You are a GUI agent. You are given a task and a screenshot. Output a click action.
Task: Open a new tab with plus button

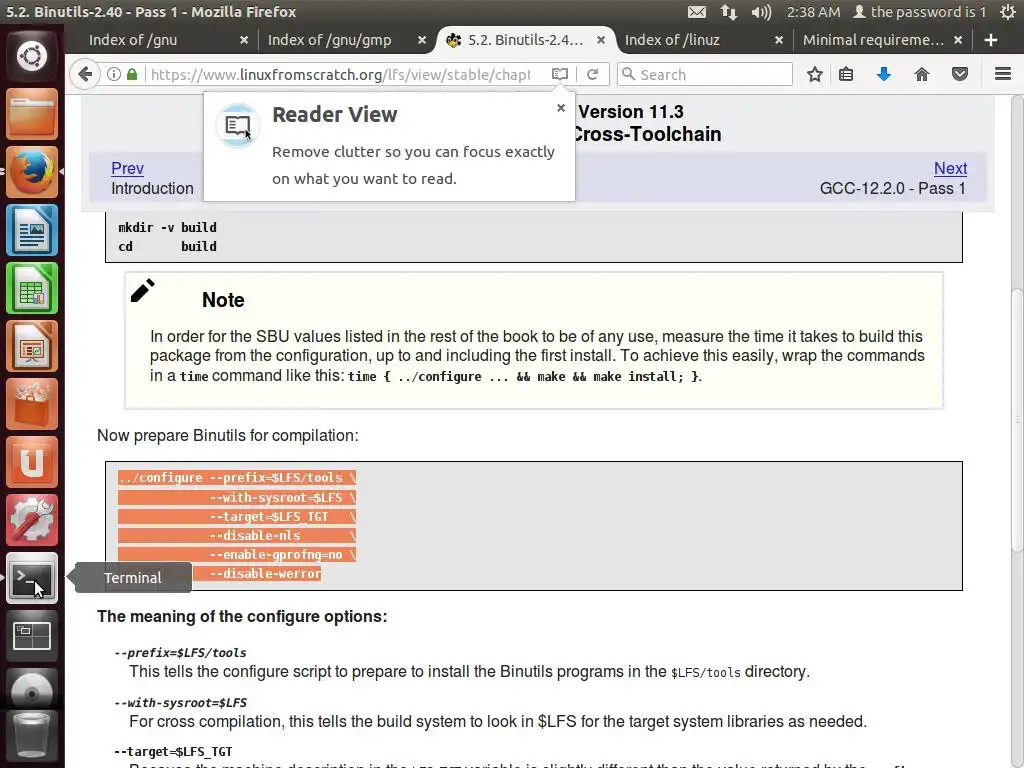[991, 40]
